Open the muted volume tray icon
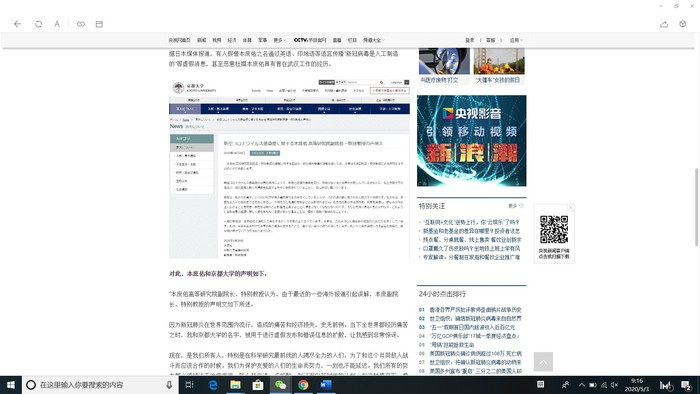This screenshot has width=700, height=394. tap(615, 385)
